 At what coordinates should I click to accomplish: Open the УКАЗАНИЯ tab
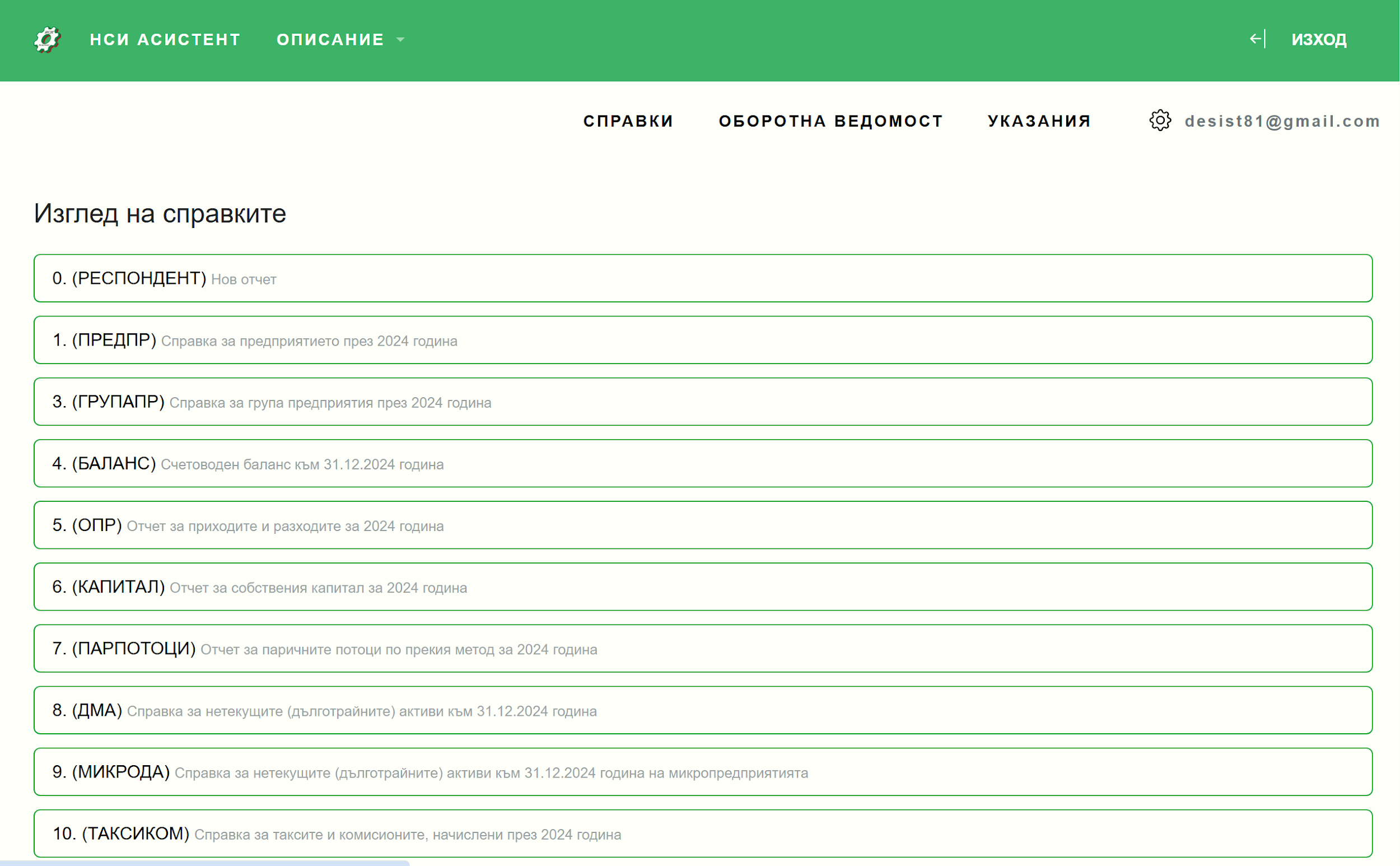point(1039,121)
